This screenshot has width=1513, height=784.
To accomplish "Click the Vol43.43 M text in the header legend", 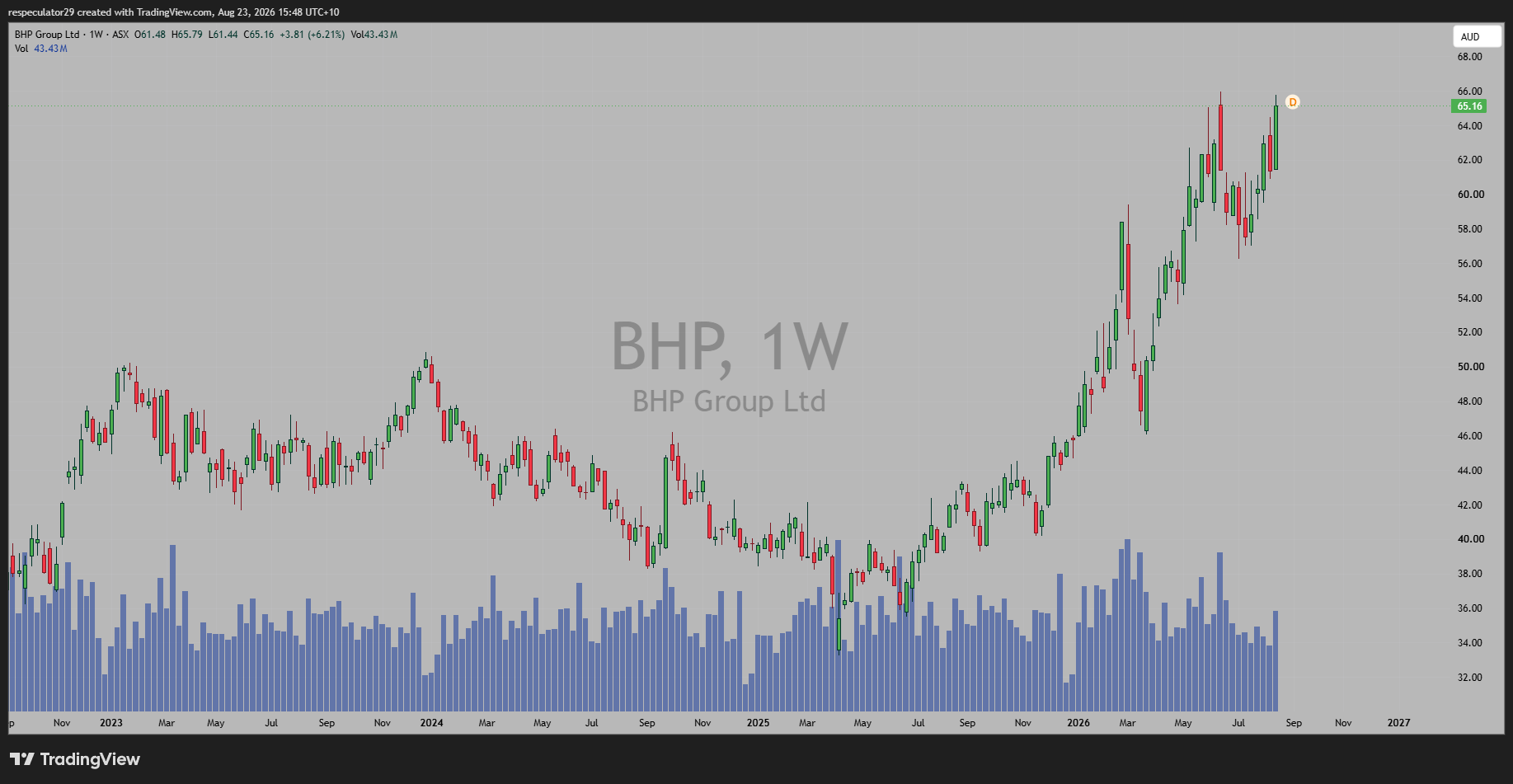I will [374, 35].
